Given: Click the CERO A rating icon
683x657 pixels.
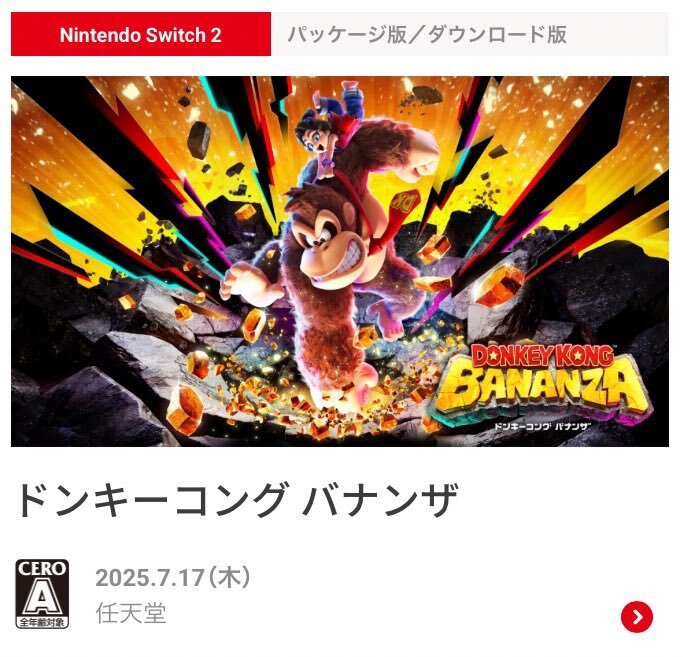Looking at the screenshot, I should click(x=42, y=594).
